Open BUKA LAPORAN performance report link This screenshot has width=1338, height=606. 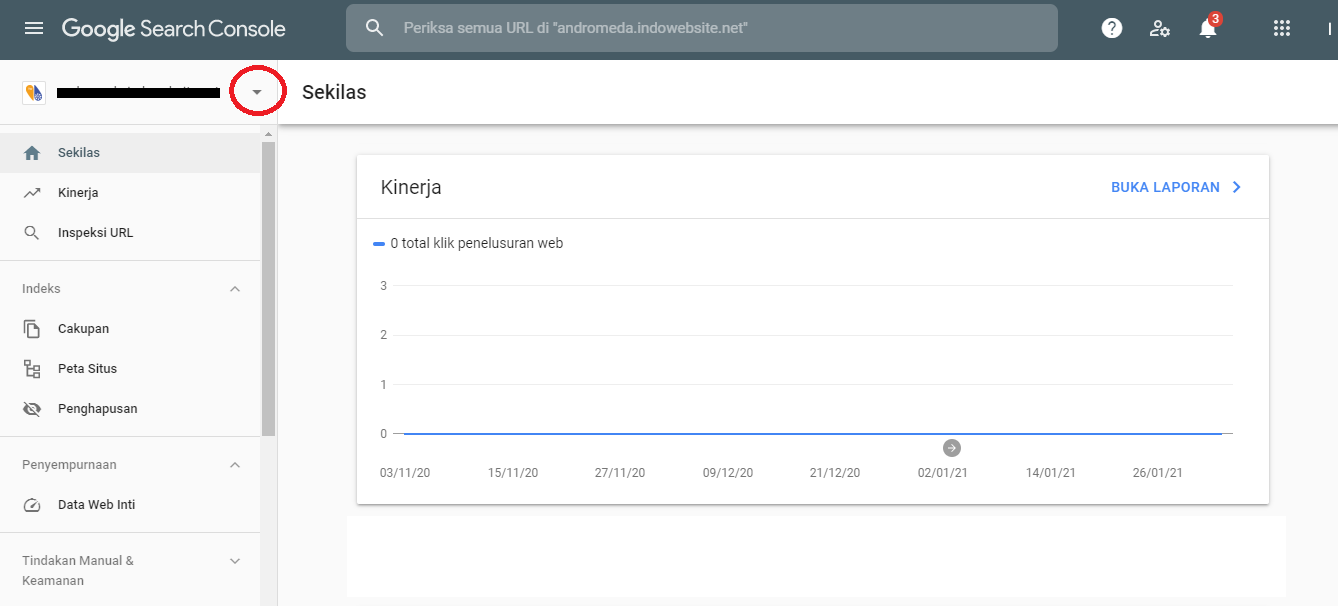[x=1165, y=187]
